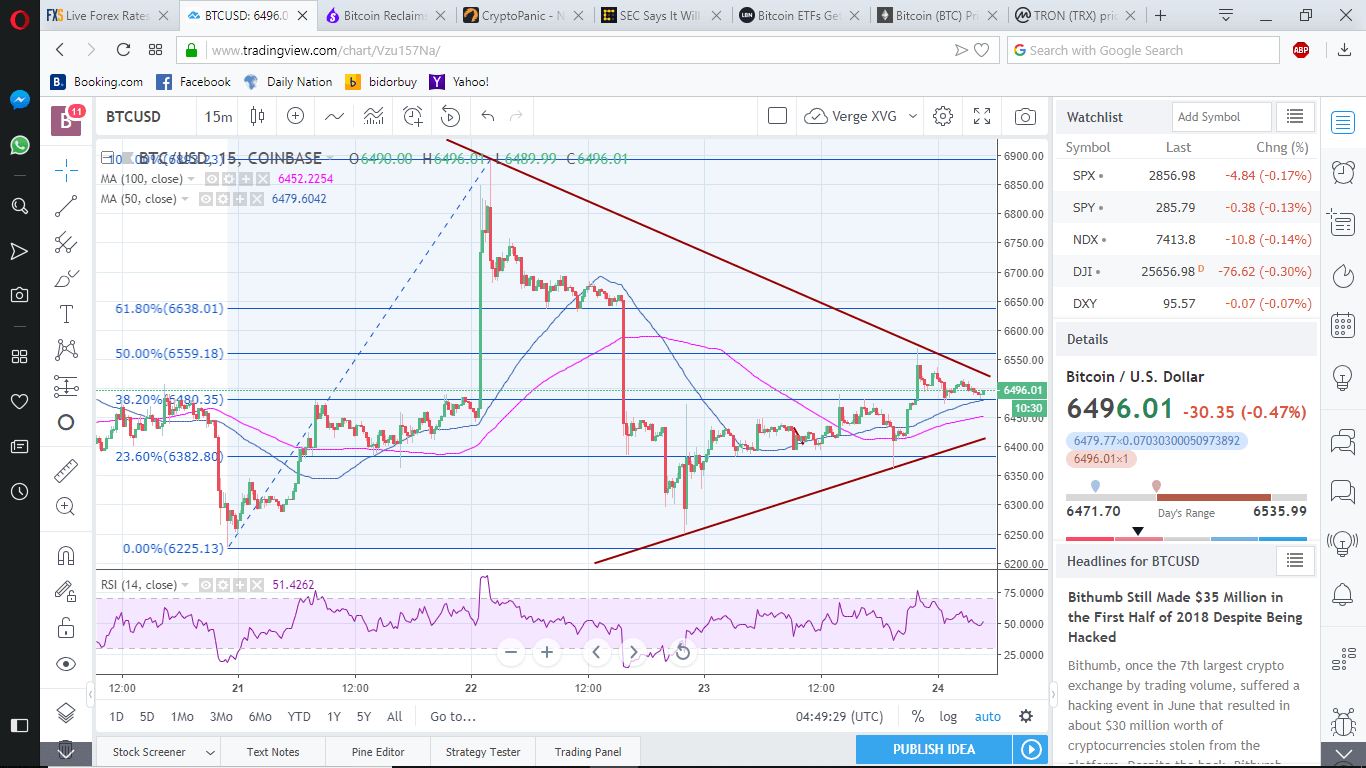This screenshot has height=768, width=1366.
Task: Enable auto scale on the price axis
Action: [x=987, y=716]
